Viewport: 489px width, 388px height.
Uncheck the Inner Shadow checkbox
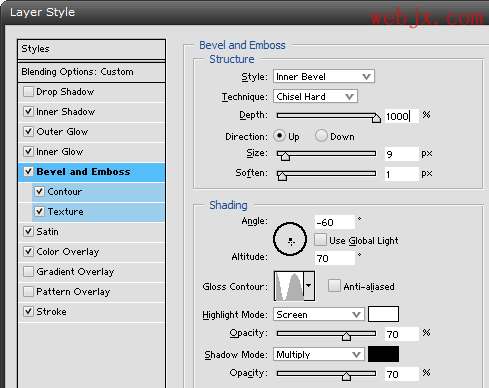pyautogui.click(x=28, y=111)
